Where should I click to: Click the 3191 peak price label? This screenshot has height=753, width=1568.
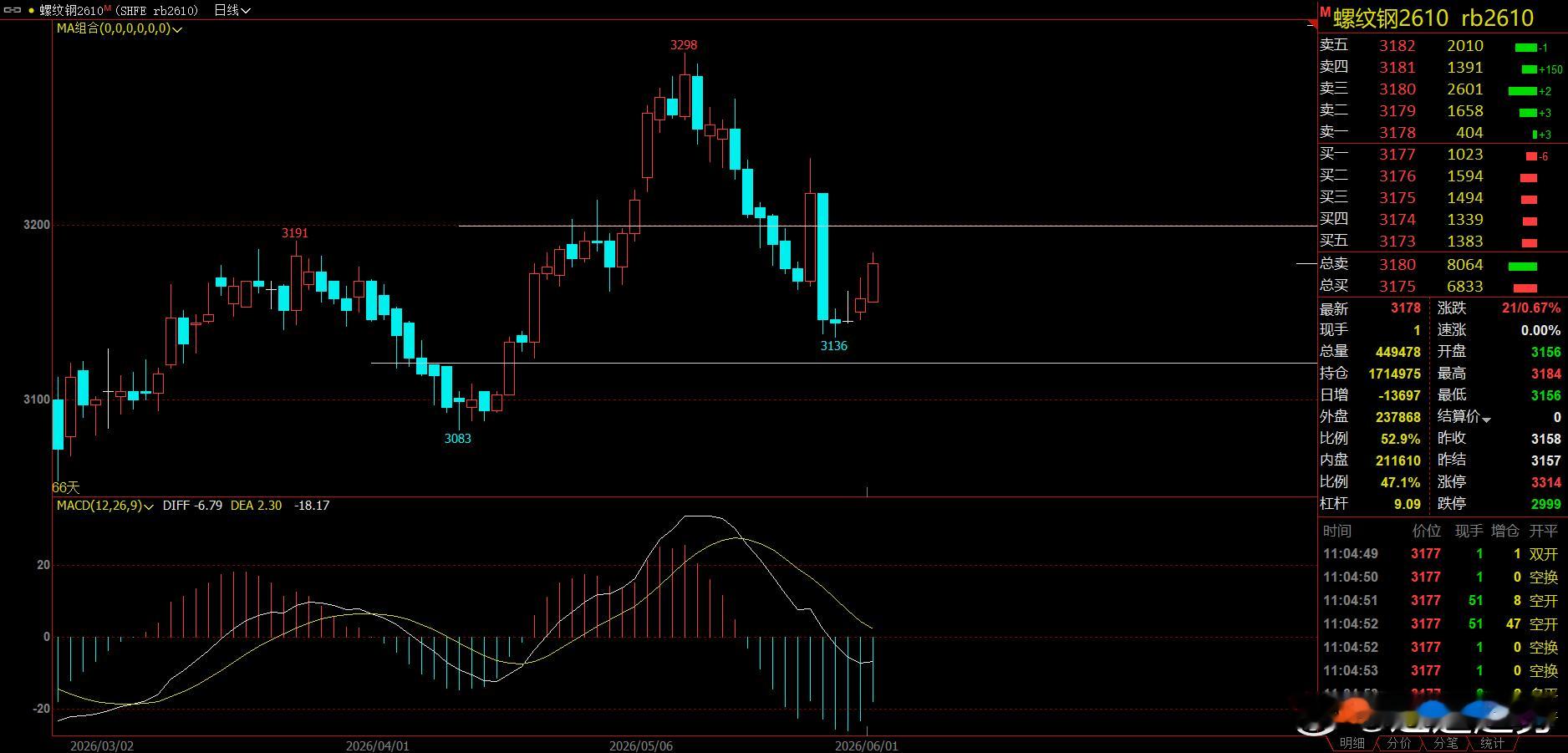[x=295, y=233]
